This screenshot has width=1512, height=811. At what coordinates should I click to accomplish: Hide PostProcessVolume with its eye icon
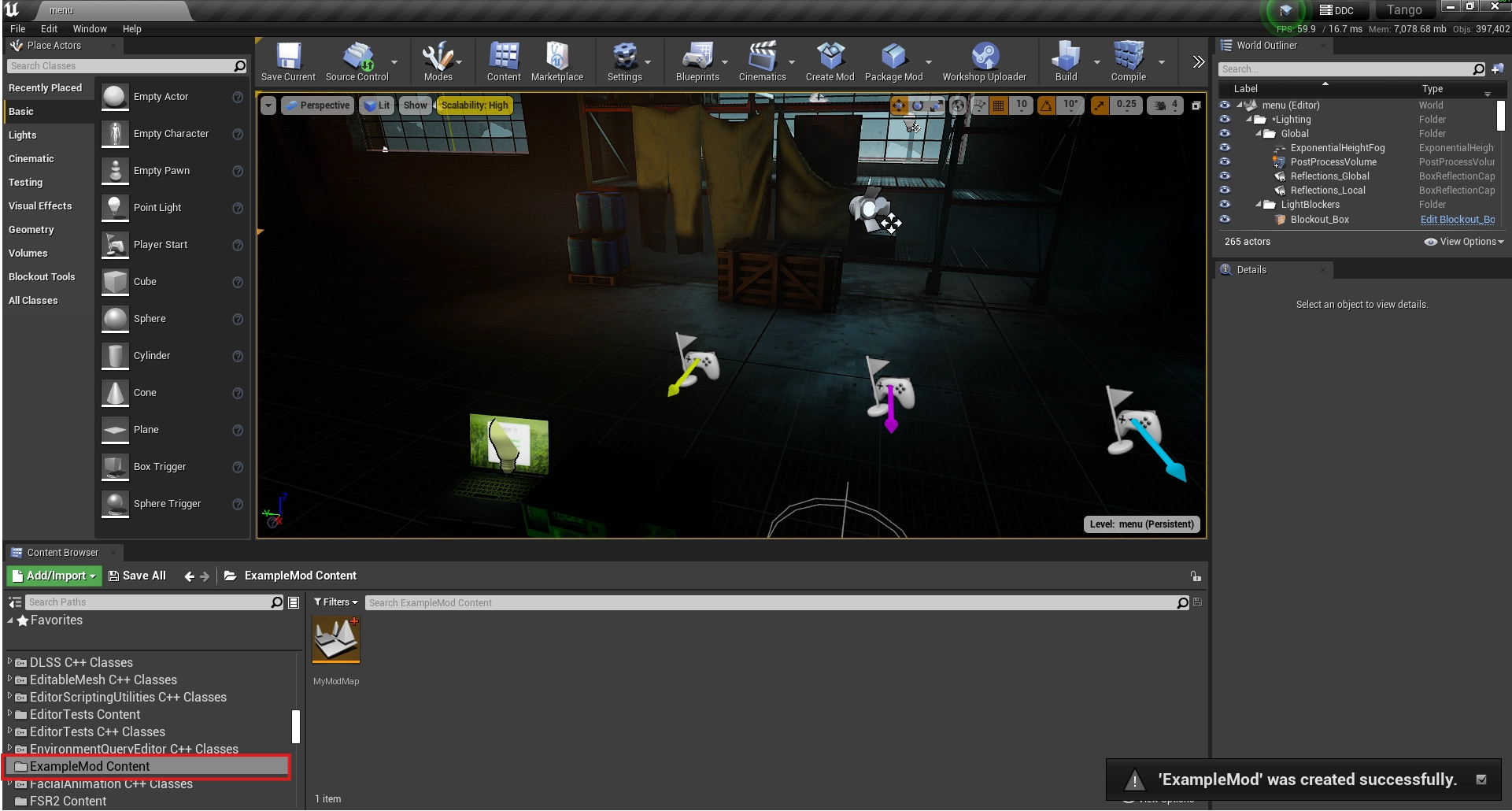(x=1225, y=162)
